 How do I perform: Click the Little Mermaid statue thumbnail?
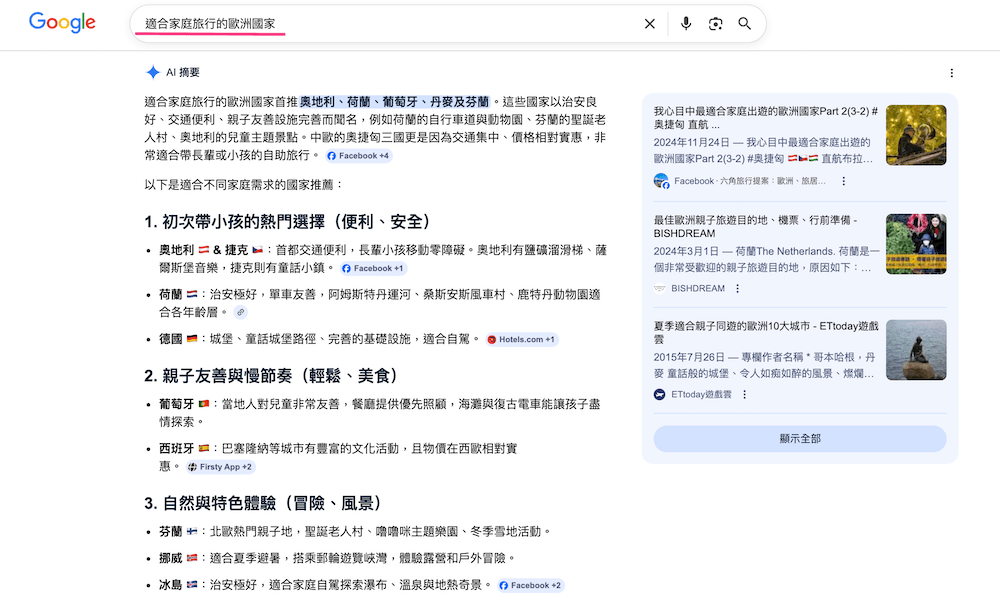point(916,350)
